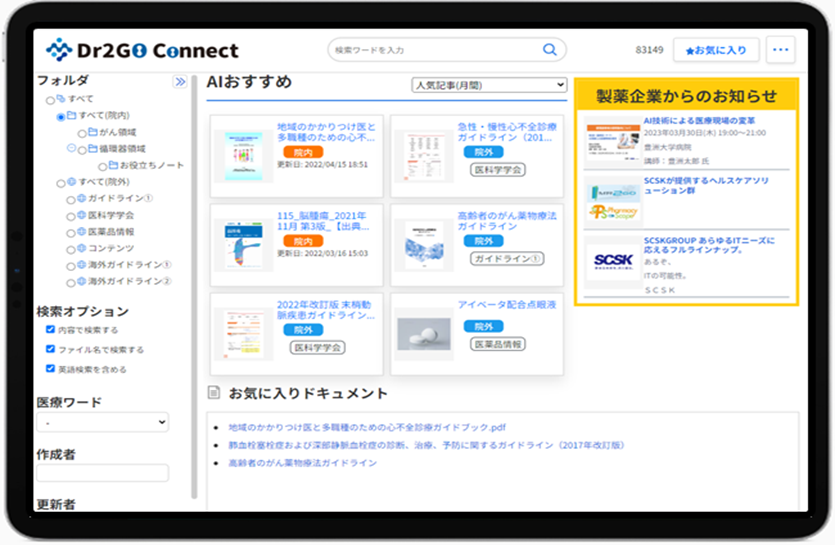Screen dimensions: 835x545
Task: Click folder icon beside お役立ちノート
Action: [x=112, y=165]
